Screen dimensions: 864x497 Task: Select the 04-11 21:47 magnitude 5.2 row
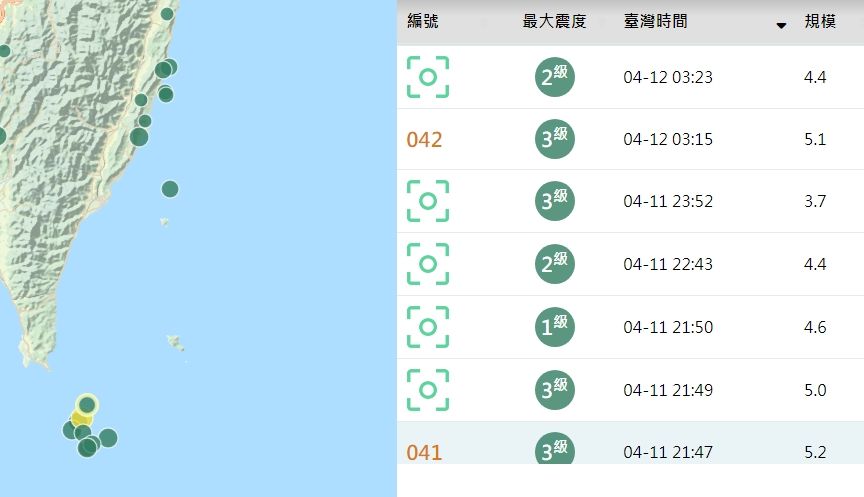point(668,452)
